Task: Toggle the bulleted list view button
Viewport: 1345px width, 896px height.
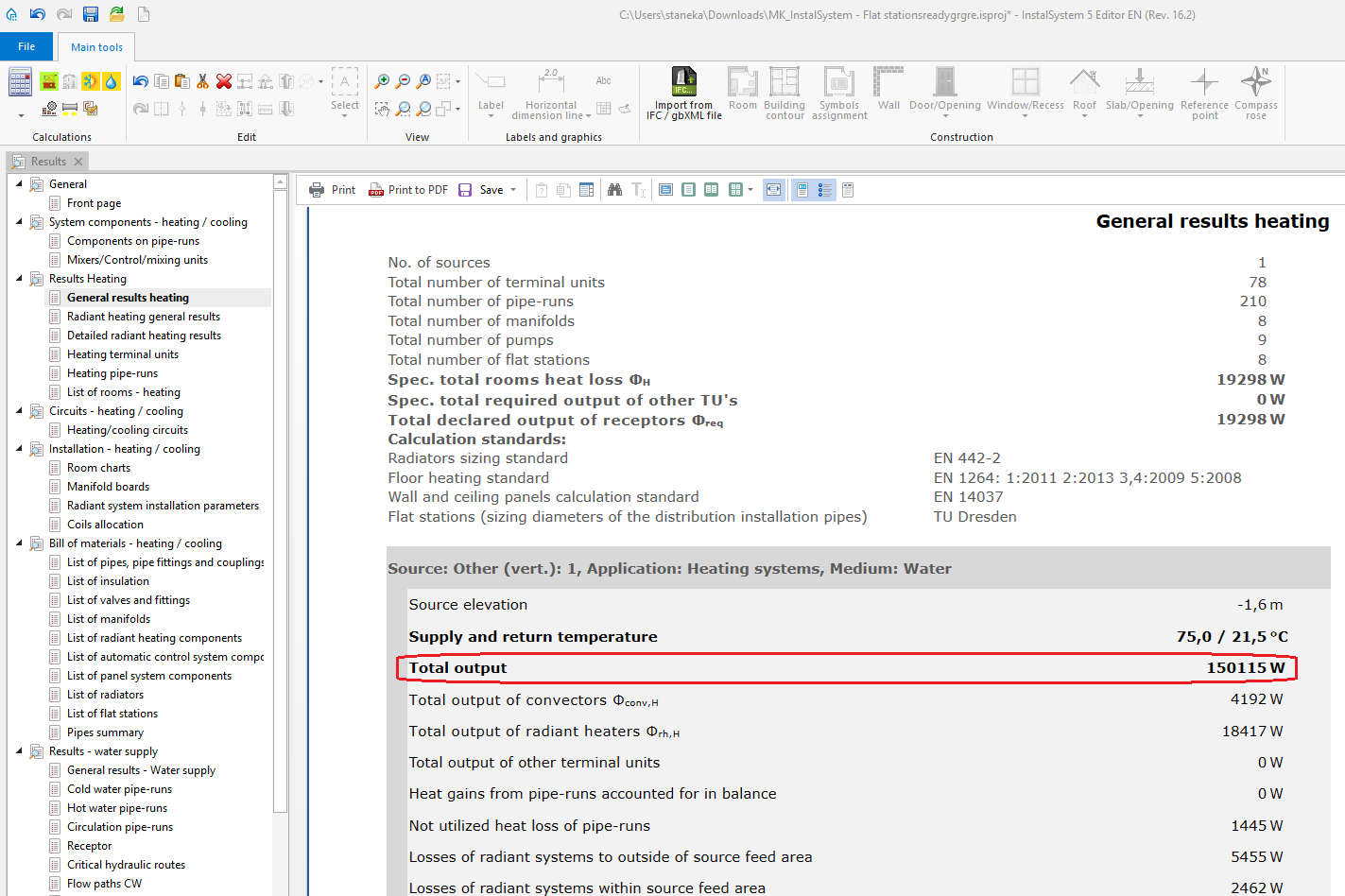Action: coord(825,190)
